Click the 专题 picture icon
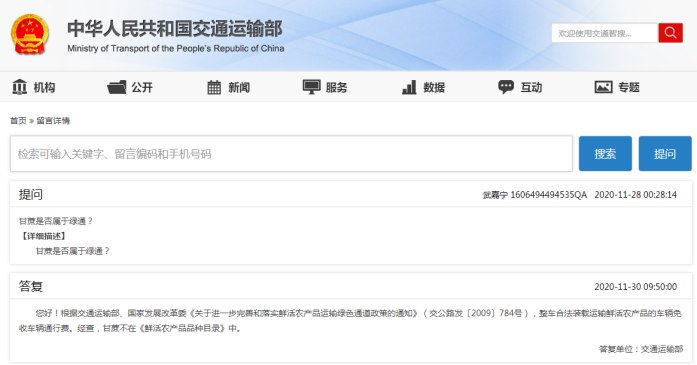Screen dimensions: 697x365 (603, 87)
